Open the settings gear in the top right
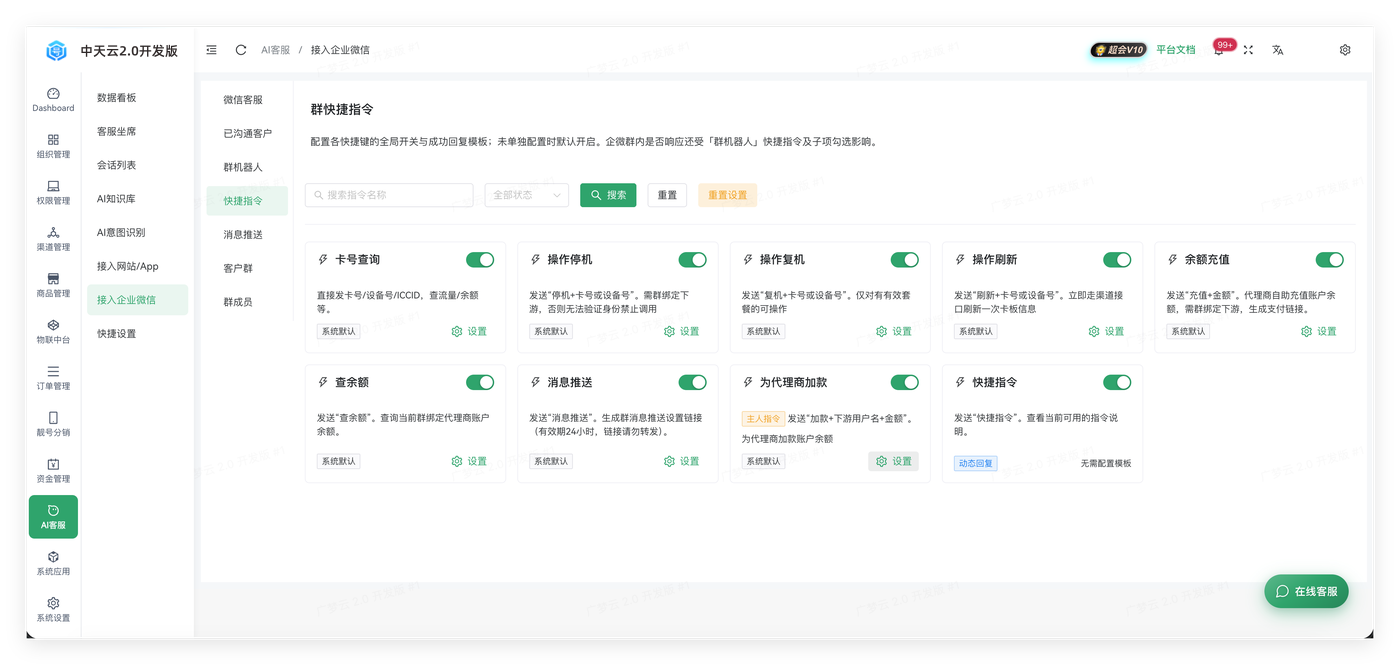This screenshot has width=1400, height=665. point(1345,50)
